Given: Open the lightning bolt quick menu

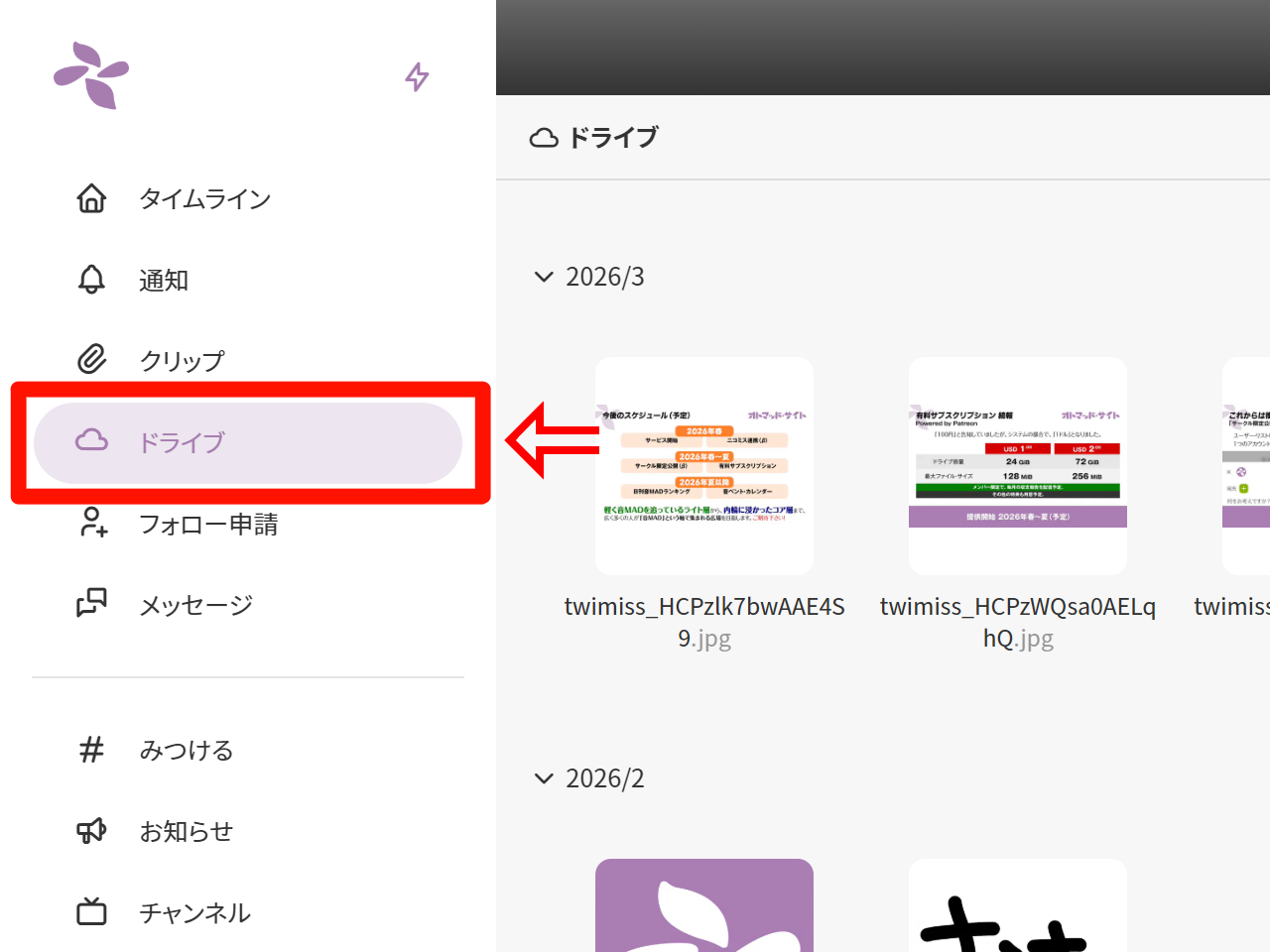Looking at the screenshot, I should 417,76.
